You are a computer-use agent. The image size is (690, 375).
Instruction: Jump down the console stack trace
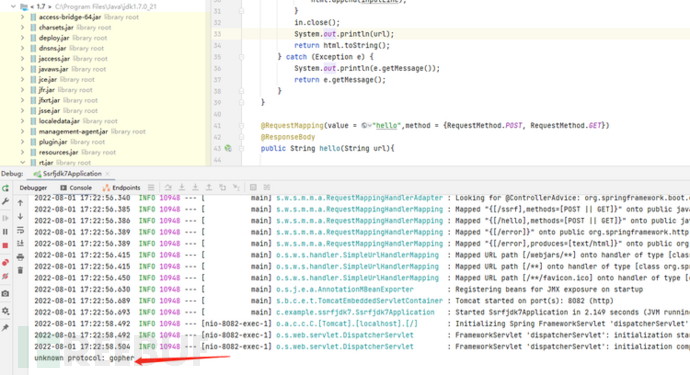click(x=20, y=217)
